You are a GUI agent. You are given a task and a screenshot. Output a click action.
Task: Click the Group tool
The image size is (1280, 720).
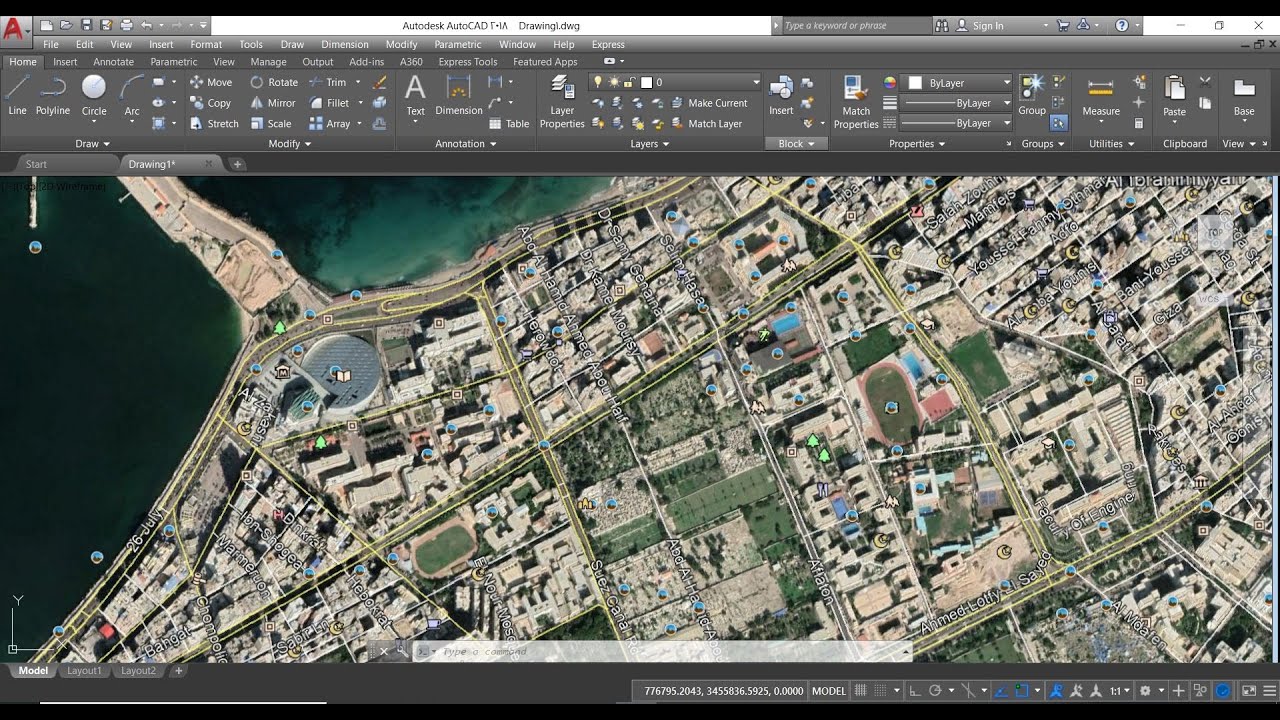click(1032, 97)
